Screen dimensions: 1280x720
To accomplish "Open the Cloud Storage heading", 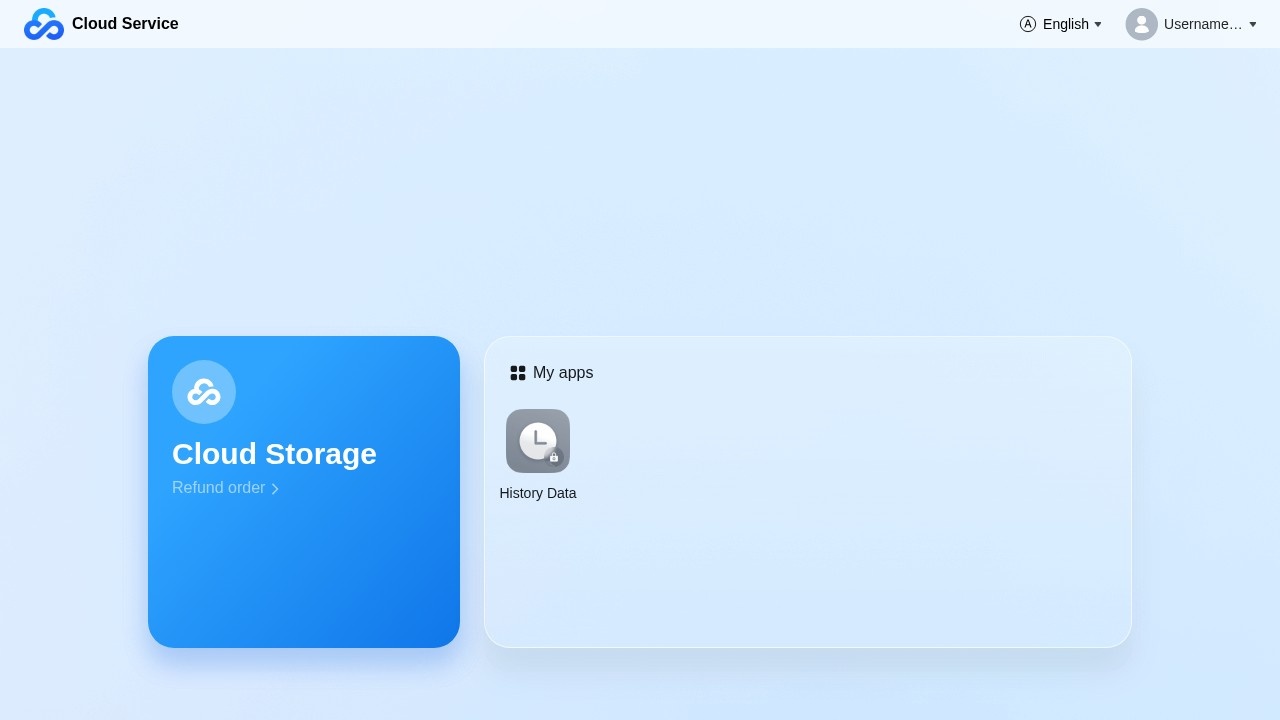I will pyautogui.click(x=274, y=454).
